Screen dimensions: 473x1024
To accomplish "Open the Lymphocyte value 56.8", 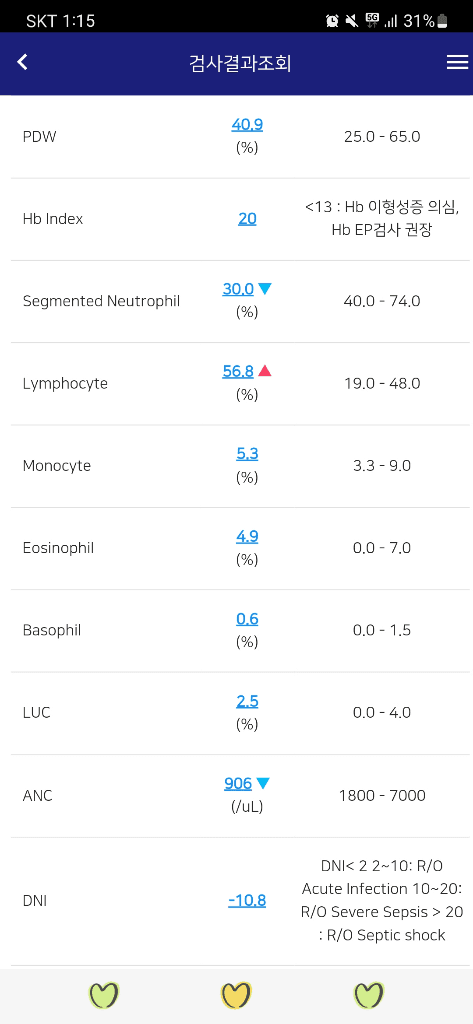I will [238, 372].
